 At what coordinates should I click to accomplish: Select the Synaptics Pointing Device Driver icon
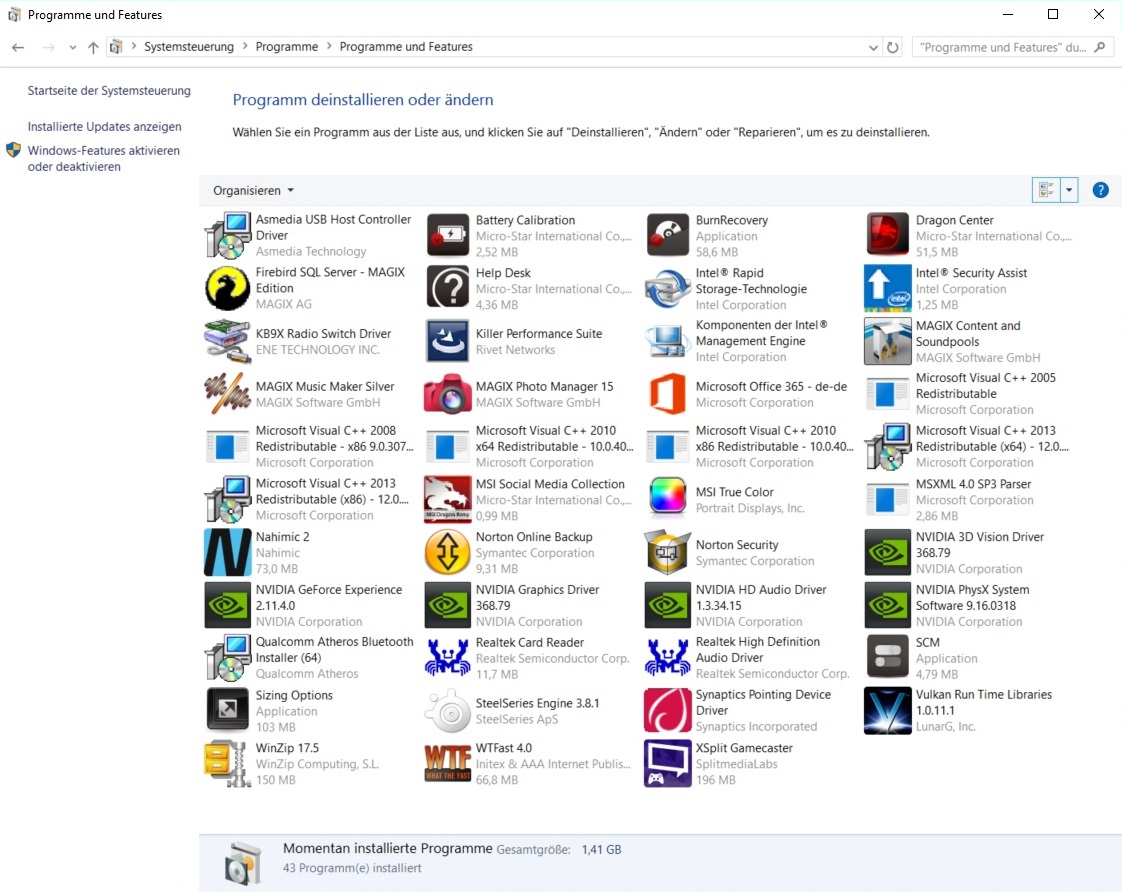[x=668, y=710]
